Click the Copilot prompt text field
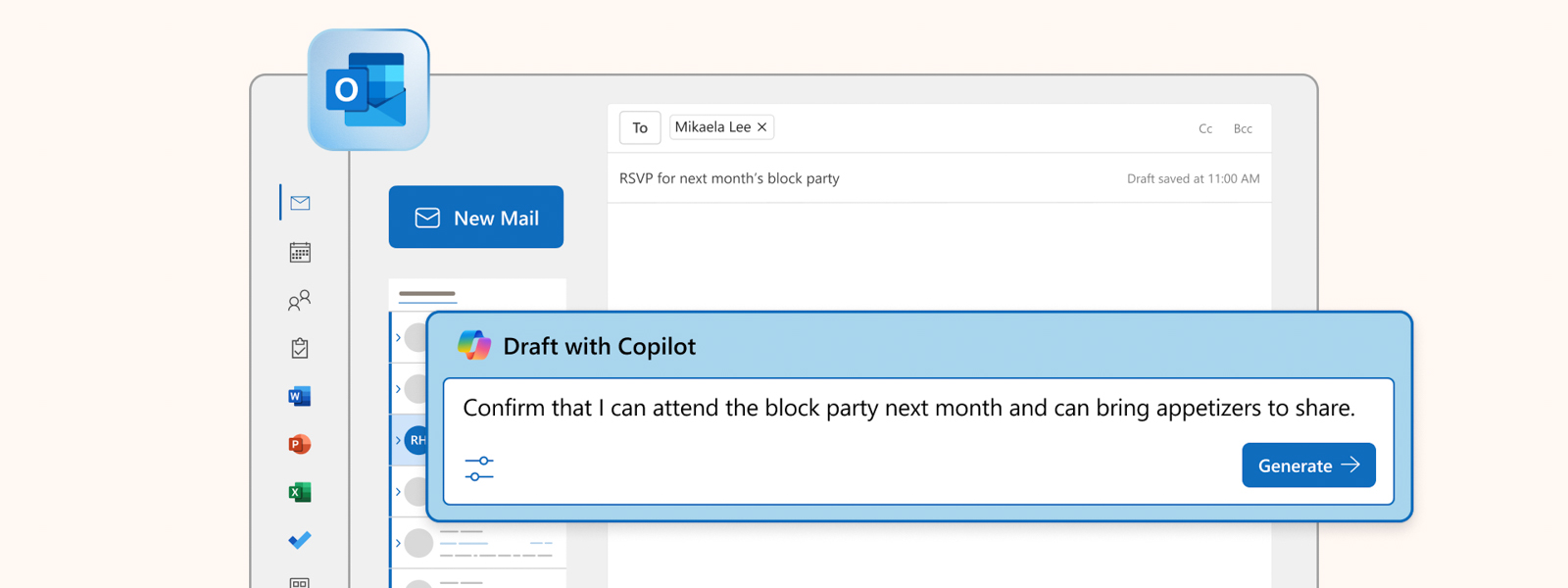 911,408
